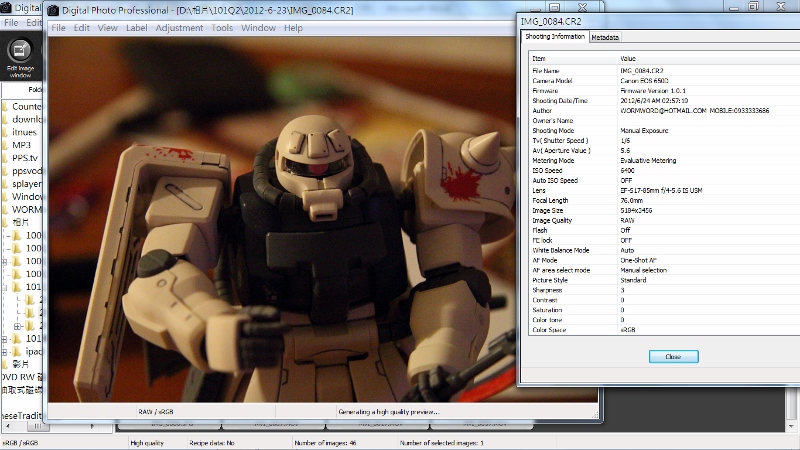This screenshot has height=450, width=800.
Task: Select the itnues folder
Action: pyautogui.click(x=24, y=132)
